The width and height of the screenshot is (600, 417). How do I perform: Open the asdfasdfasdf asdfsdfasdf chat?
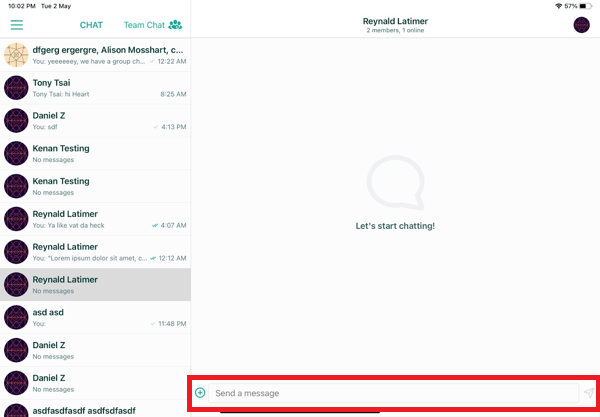pyautogui.click(x=107, y=409)
